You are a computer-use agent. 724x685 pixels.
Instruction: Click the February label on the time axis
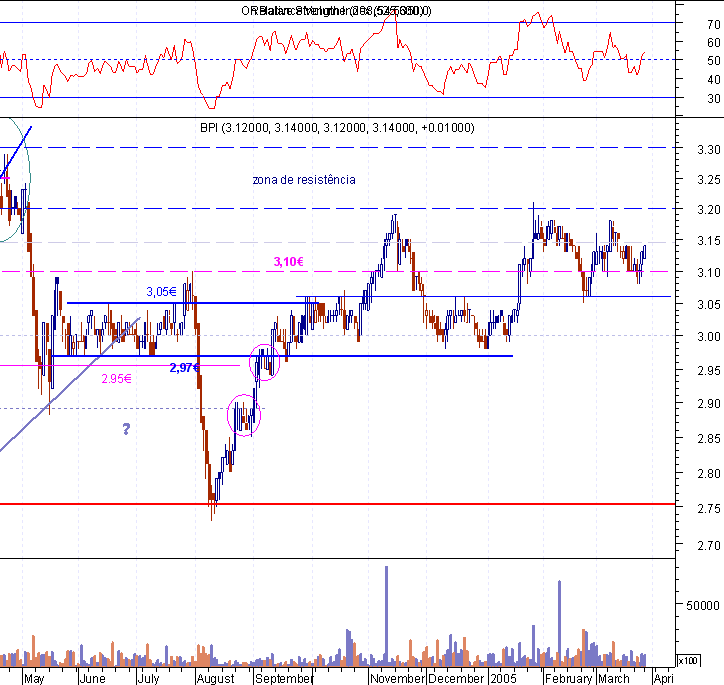click(x=568, y=679)
